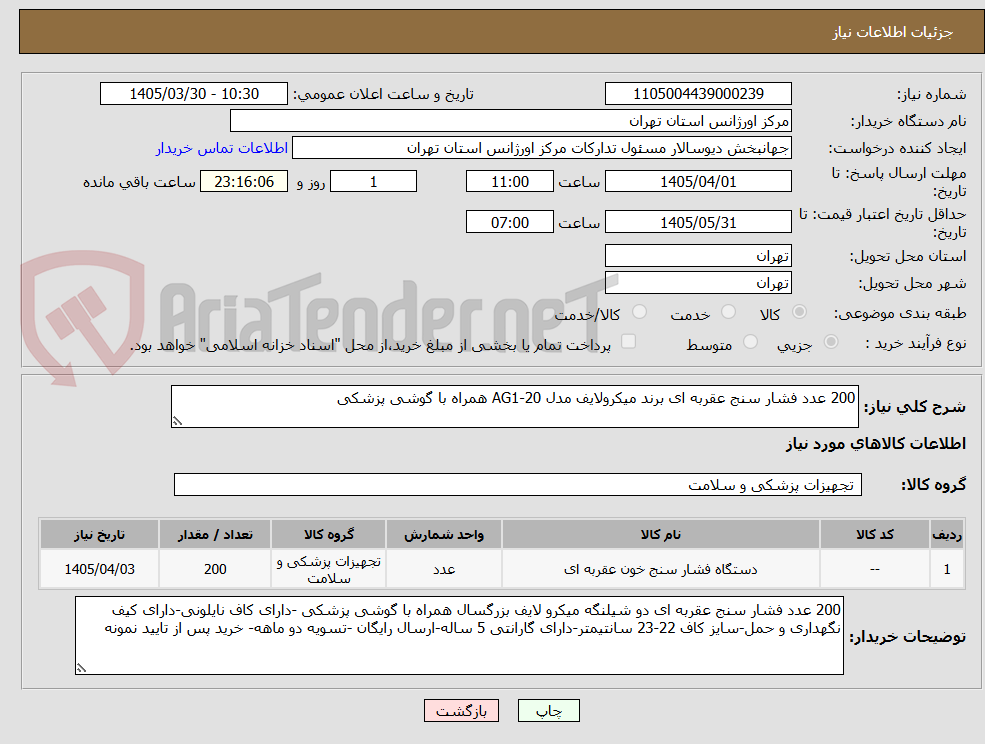The image size is (985, 744).
Task: Click the اطلاعات کالاهای مورد نیاز section heading
Action: 876,444
